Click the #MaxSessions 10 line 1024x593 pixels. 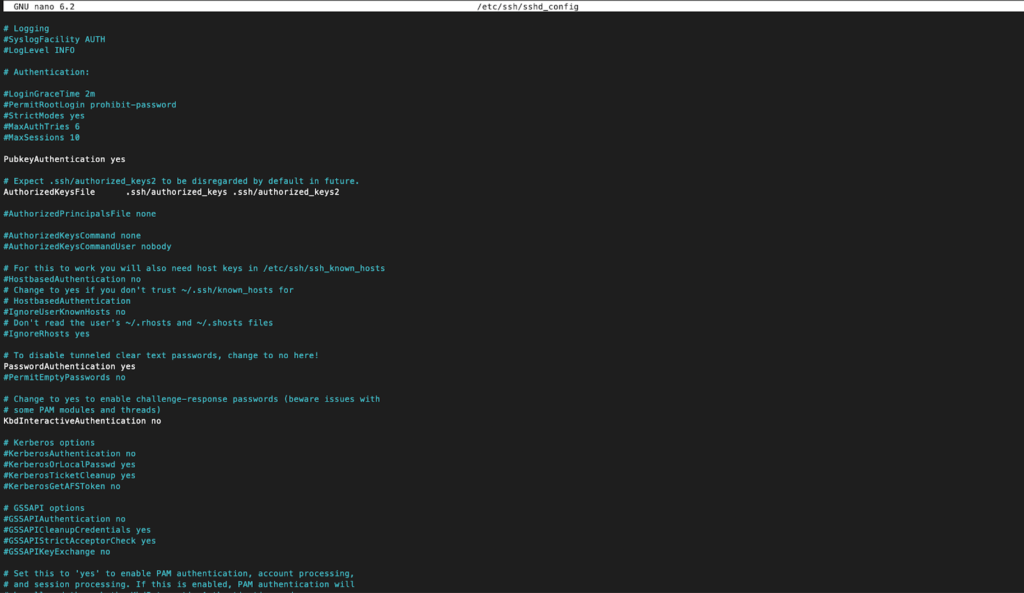42,137
